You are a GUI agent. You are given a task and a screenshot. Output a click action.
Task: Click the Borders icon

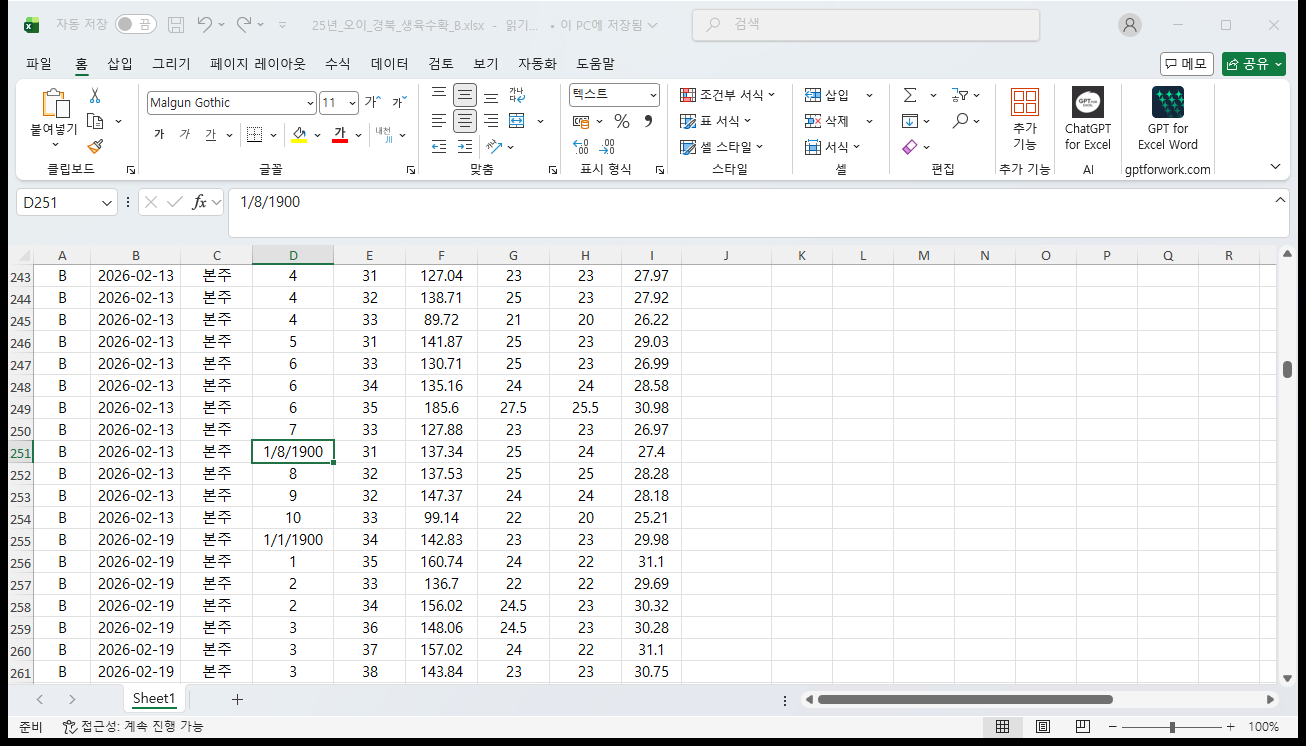pos(254,134)
